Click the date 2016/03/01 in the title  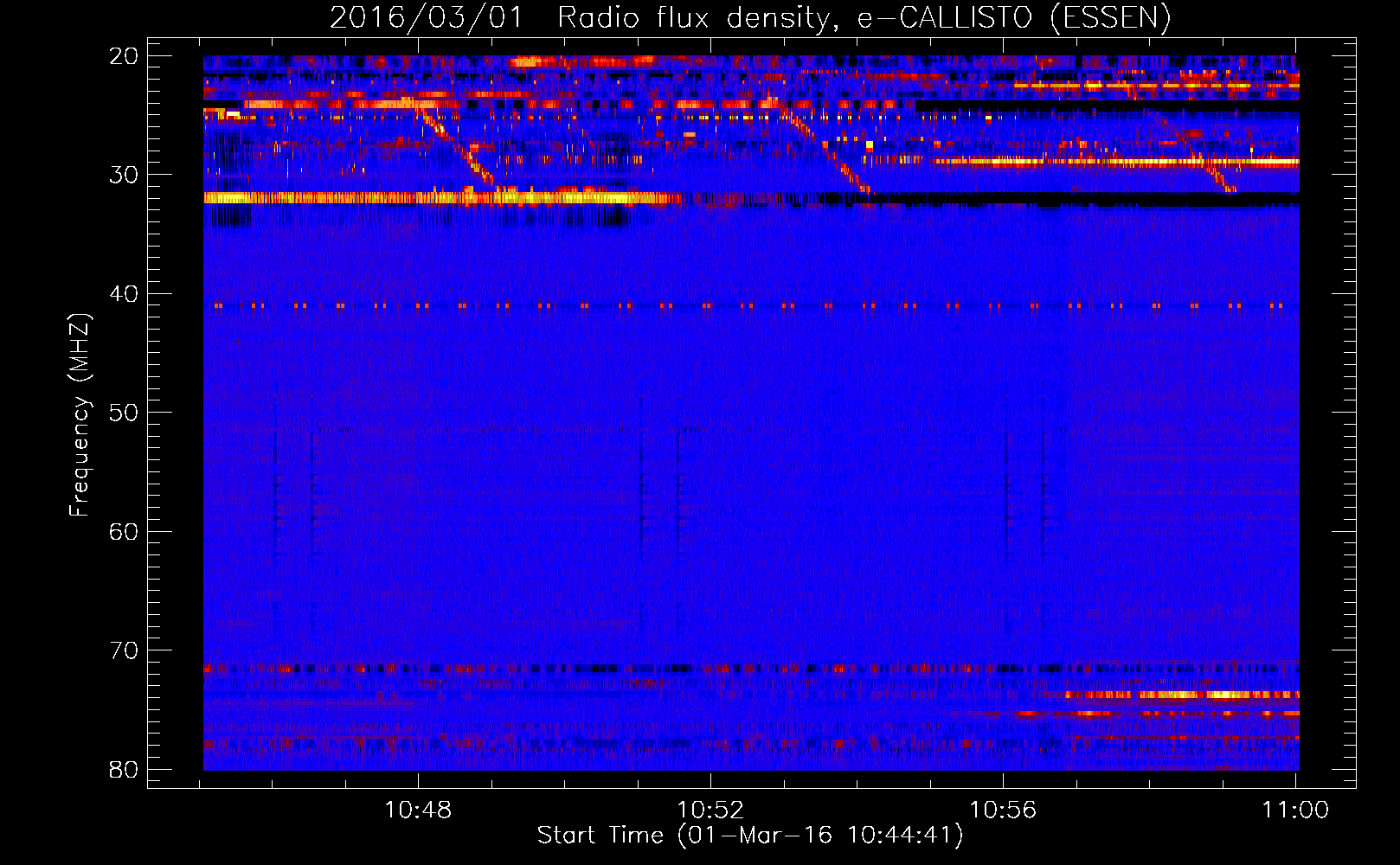pos(427,17)
